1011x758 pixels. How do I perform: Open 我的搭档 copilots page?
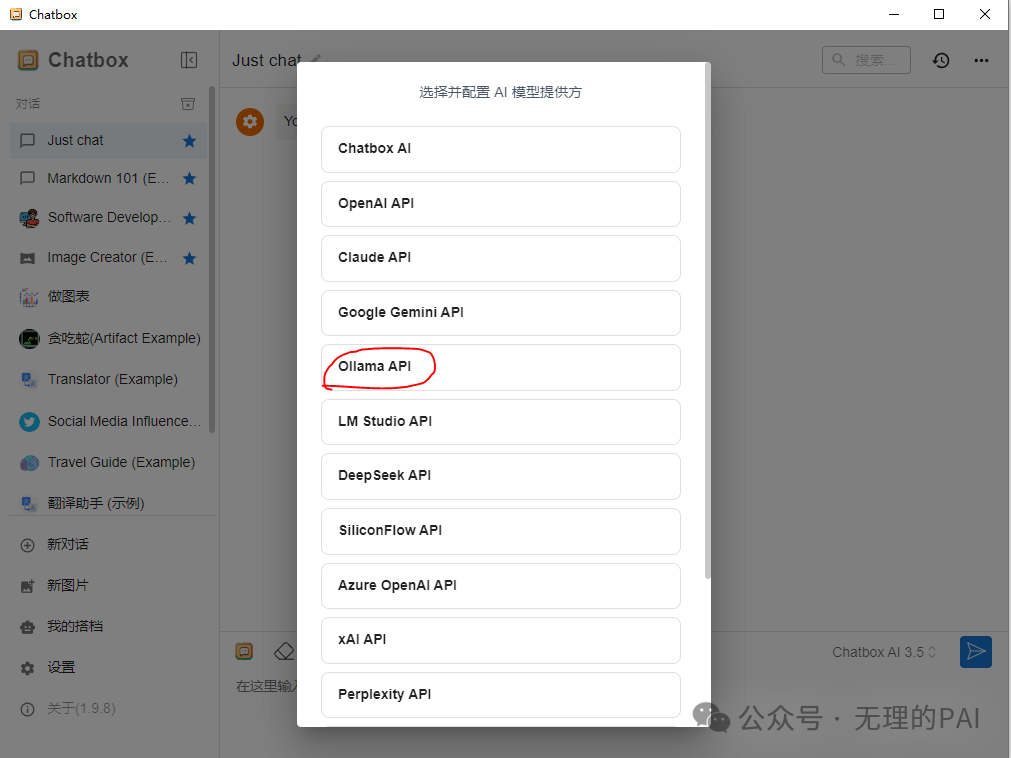110,627
